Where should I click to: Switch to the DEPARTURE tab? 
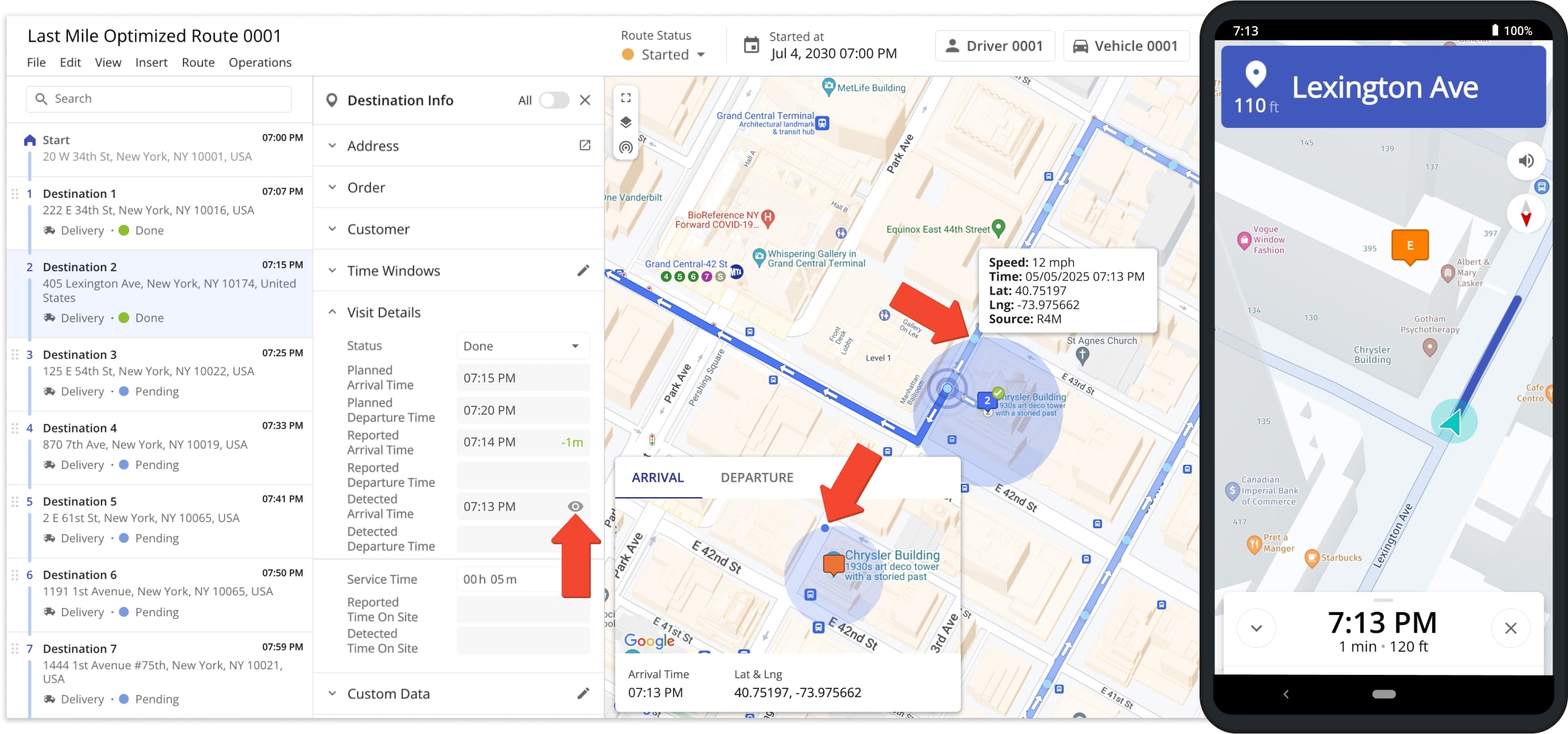point(757,478)
